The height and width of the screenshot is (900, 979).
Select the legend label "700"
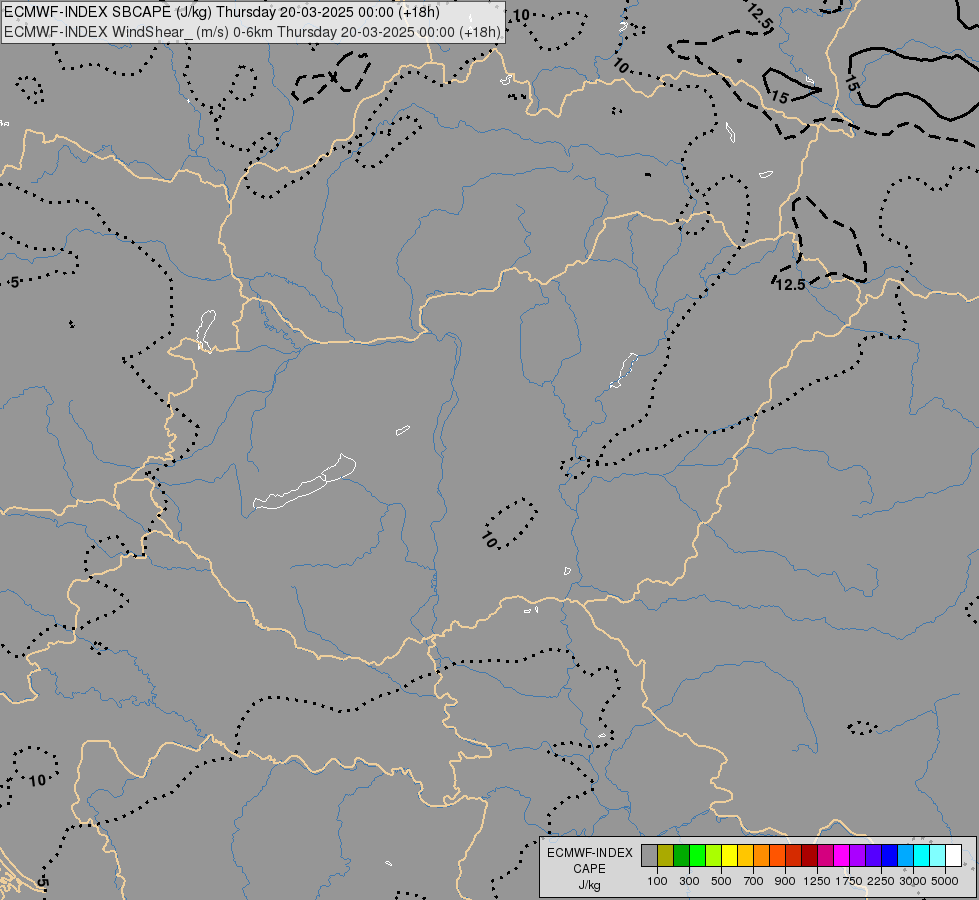click(x=754, y=881)
